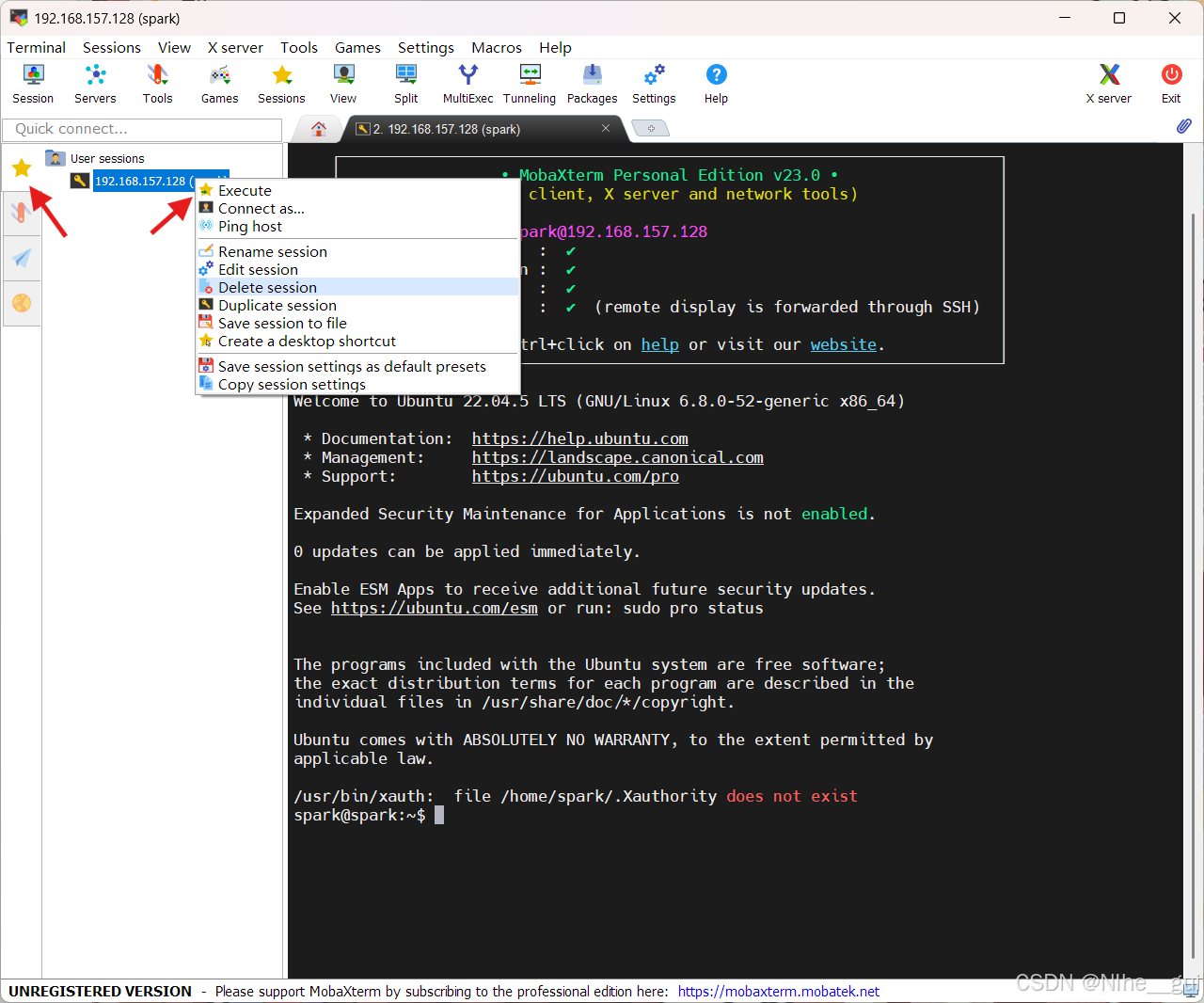Open the https://ubuntu.com/pro link

575,476
